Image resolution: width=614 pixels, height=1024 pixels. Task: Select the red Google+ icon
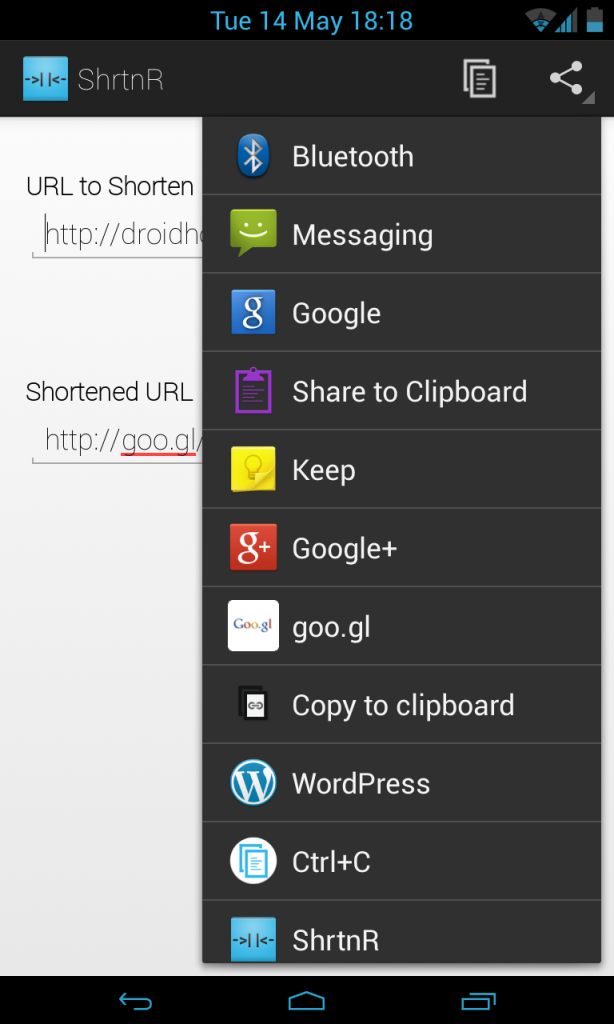pyautogui.click(x=253, y=547)
